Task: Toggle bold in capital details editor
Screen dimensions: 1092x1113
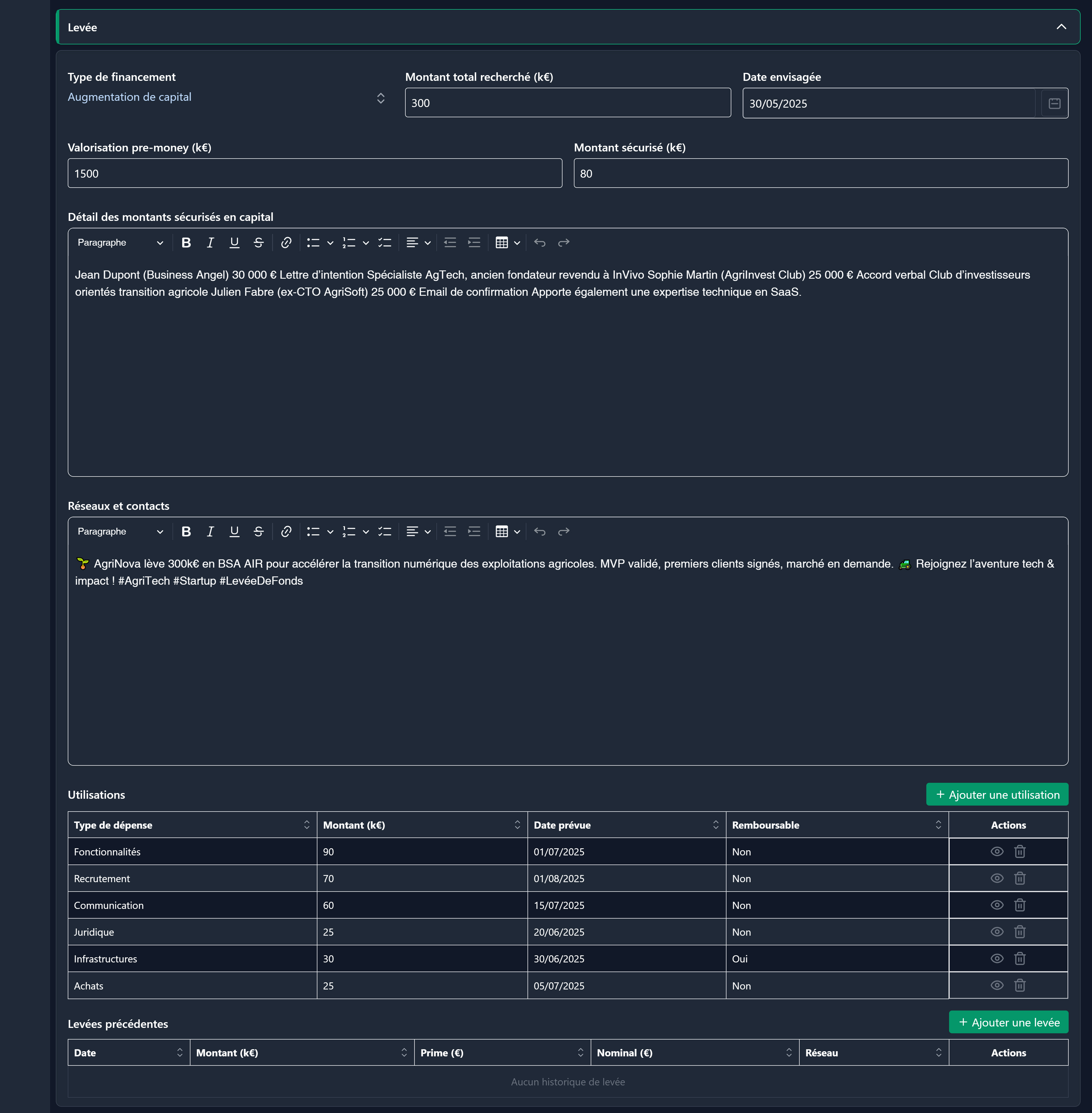Action: tap(186, 243)
